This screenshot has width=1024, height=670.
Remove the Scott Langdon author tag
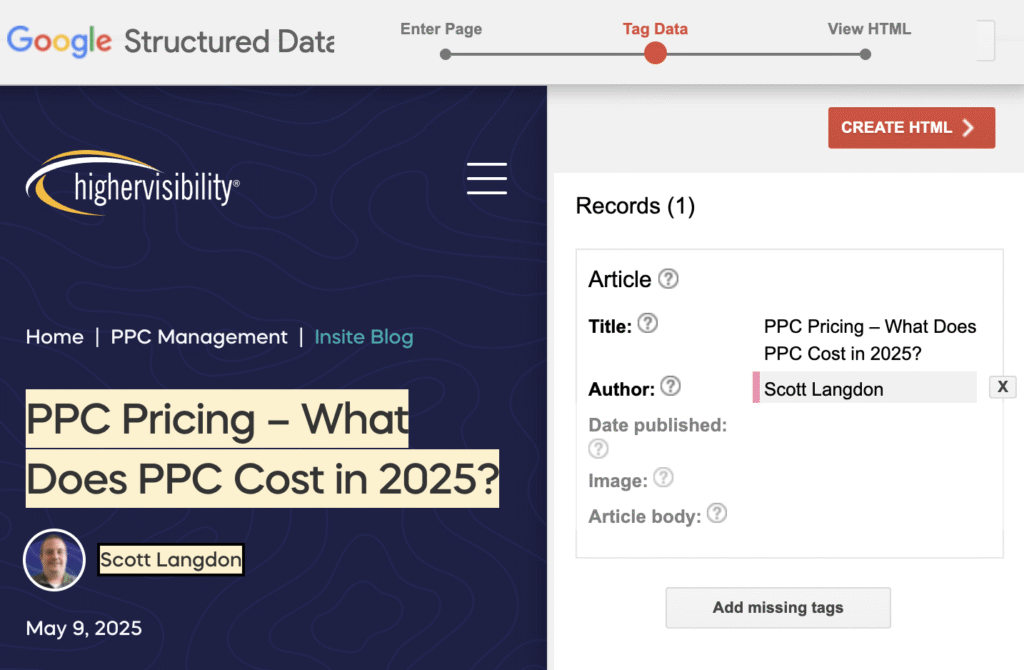[x=1002, y=387]
